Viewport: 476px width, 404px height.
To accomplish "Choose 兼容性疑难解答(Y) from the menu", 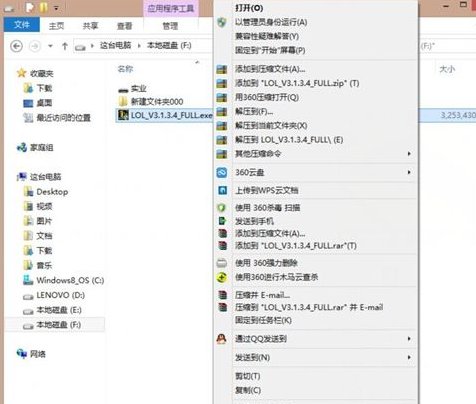I will (315, 36).
